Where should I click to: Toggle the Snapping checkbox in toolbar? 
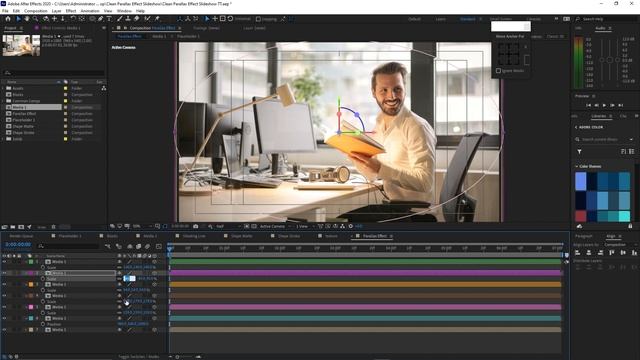click(258, 19)
